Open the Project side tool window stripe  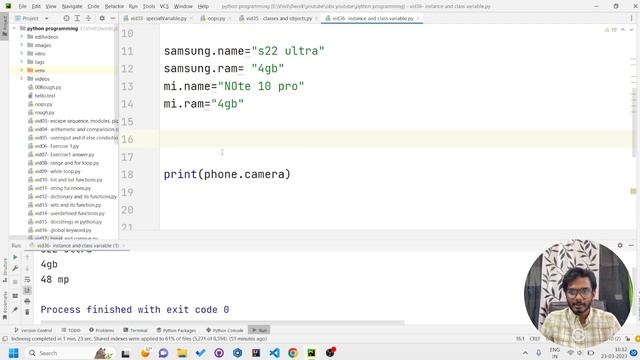[x=4, y=27]
